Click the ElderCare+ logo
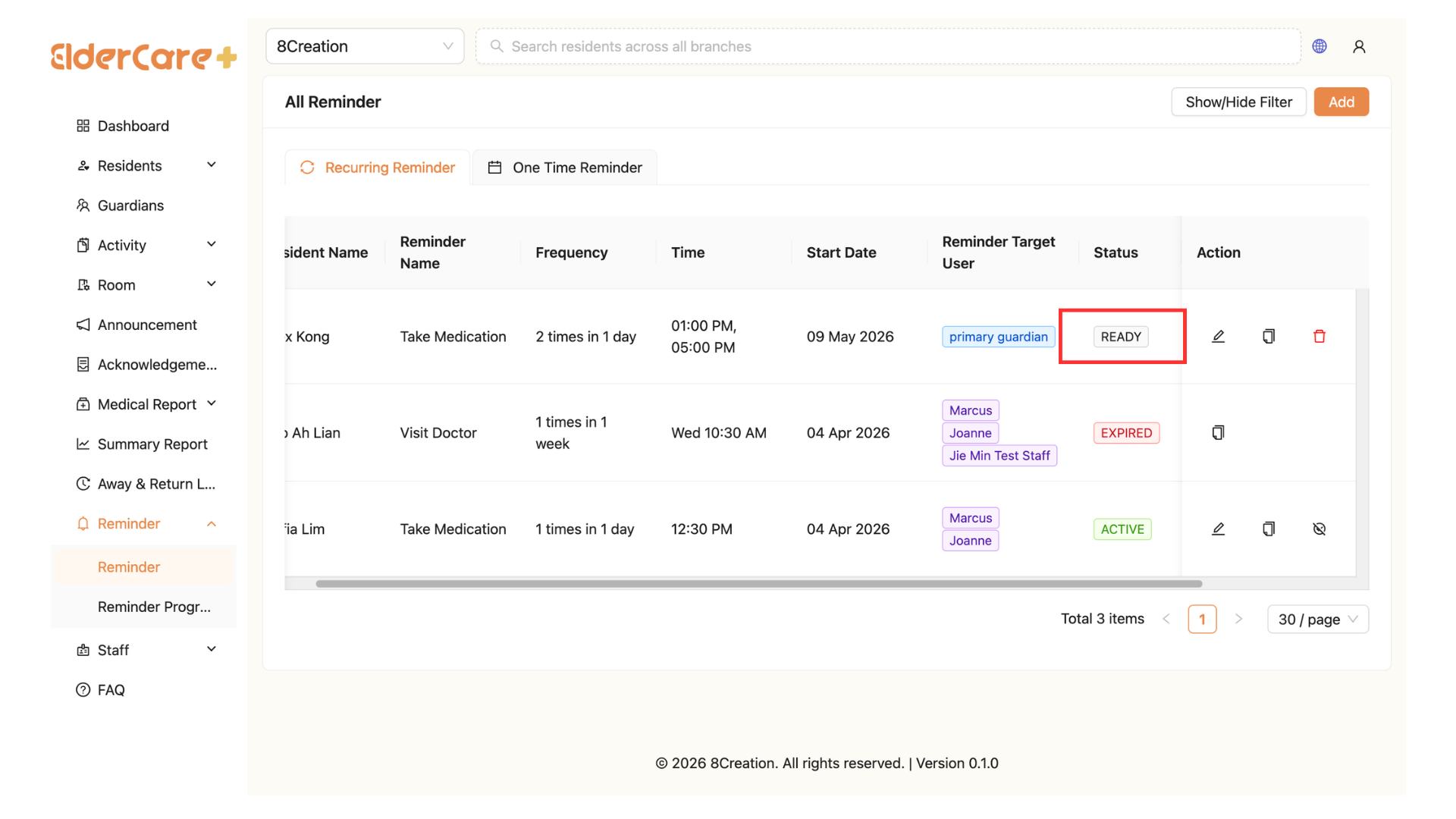Viewport: 1456px width, 819px height. (x=143, y=56)
